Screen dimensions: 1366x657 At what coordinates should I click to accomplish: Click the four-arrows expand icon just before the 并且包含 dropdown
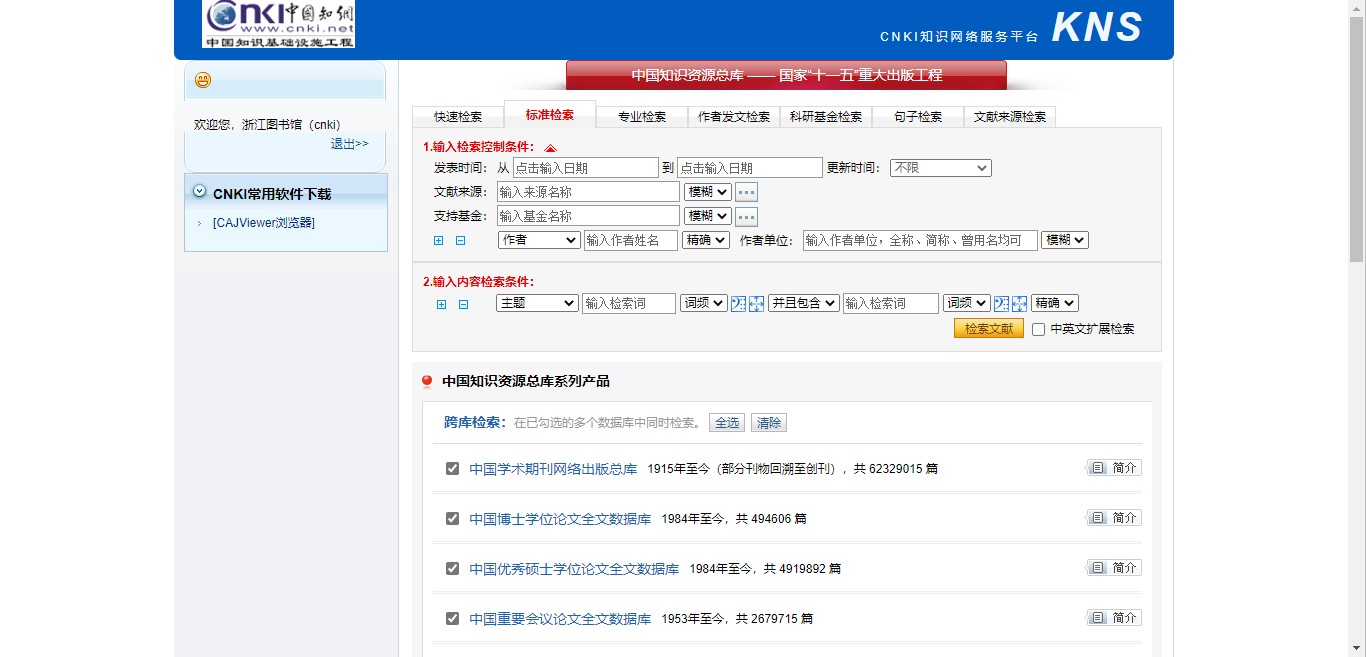[756, 304]
